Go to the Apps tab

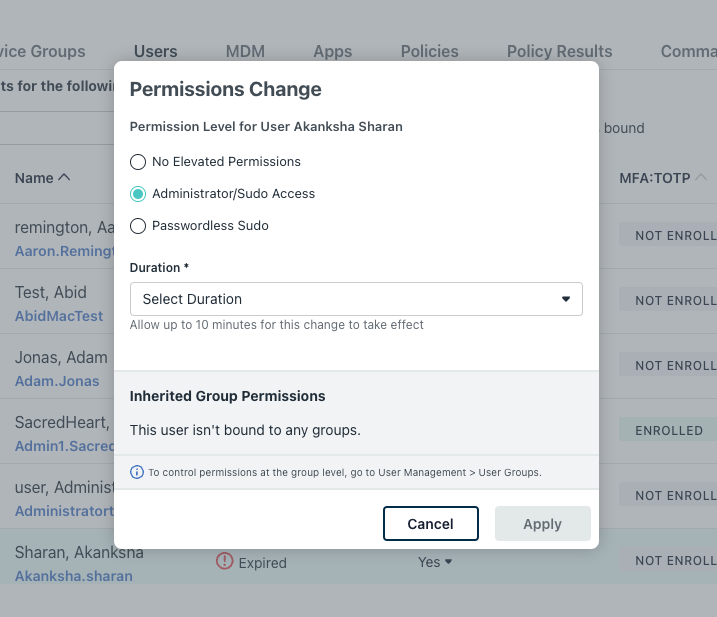point(332,51)
